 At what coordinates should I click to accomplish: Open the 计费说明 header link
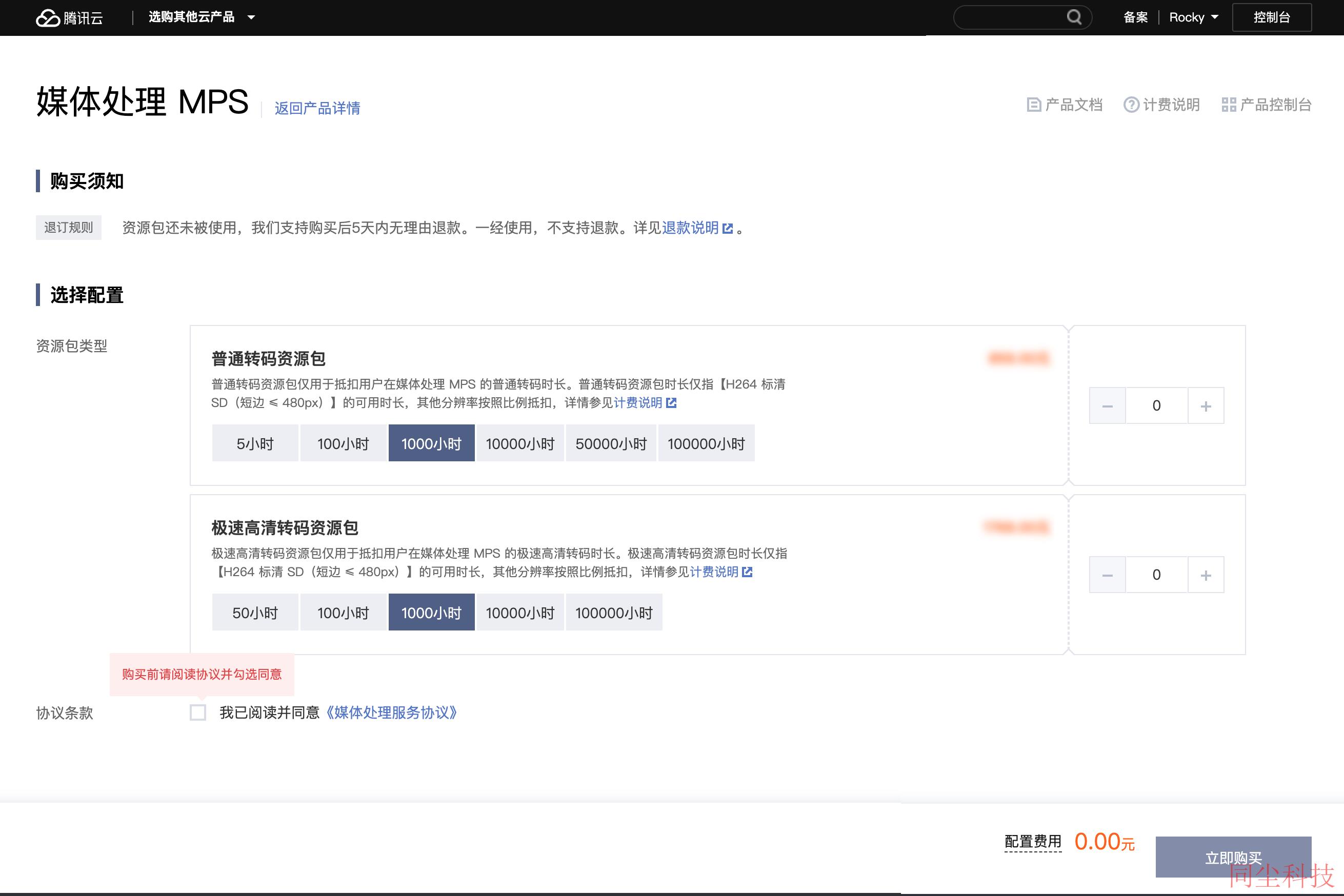[1171, 105]
